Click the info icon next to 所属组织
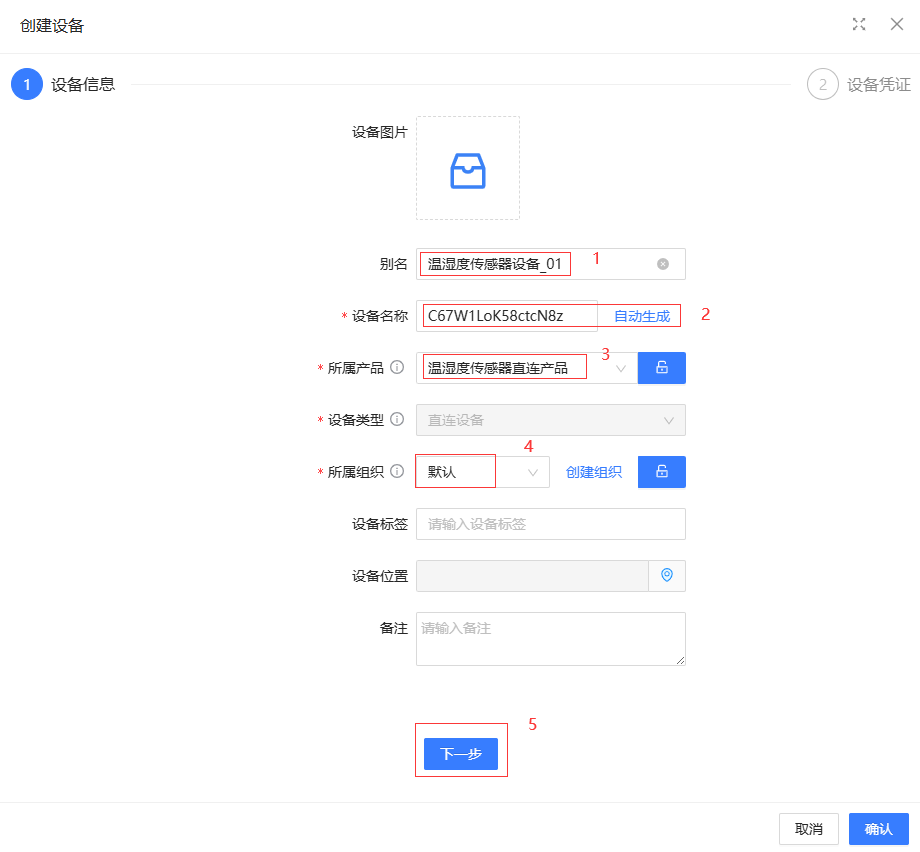The image size is (920, 852). [x=397, y=472]
